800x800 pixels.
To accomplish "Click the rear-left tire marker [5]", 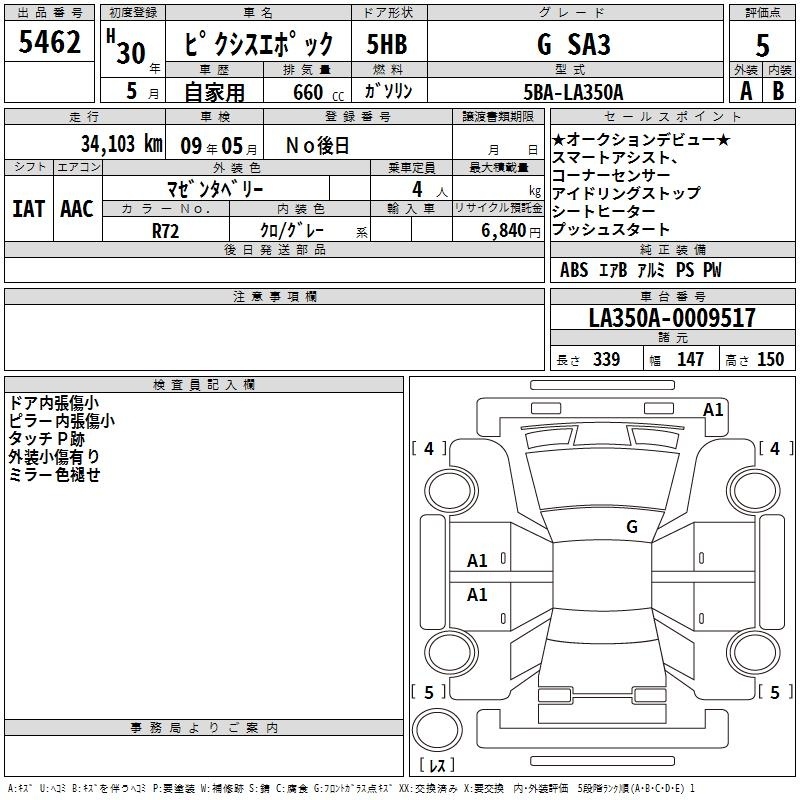I will [429, 692].
